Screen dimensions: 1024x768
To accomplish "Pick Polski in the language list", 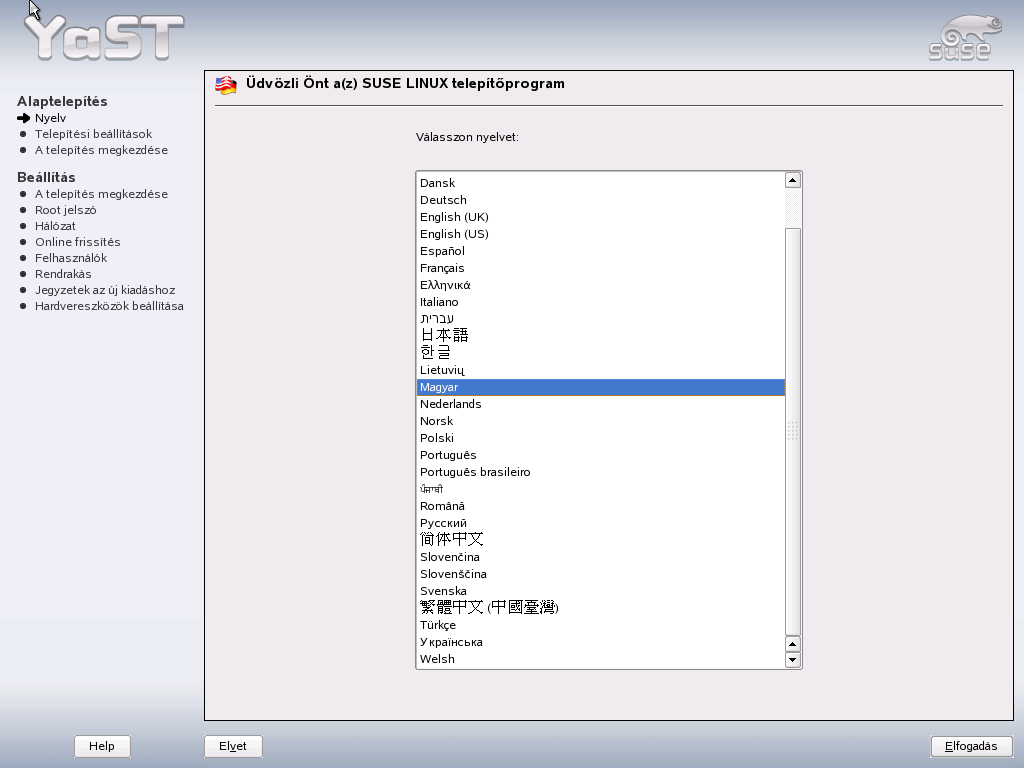I will click(x=601, y=438).
